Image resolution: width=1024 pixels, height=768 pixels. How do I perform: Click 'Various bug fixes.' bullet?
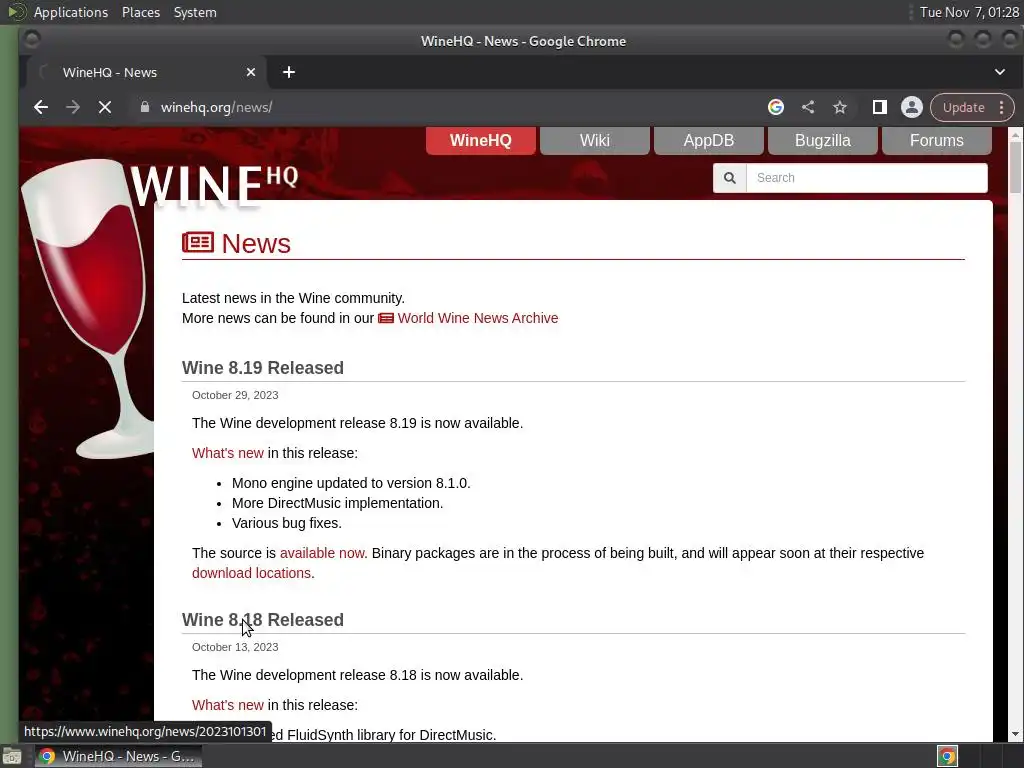tap(287, 523)
